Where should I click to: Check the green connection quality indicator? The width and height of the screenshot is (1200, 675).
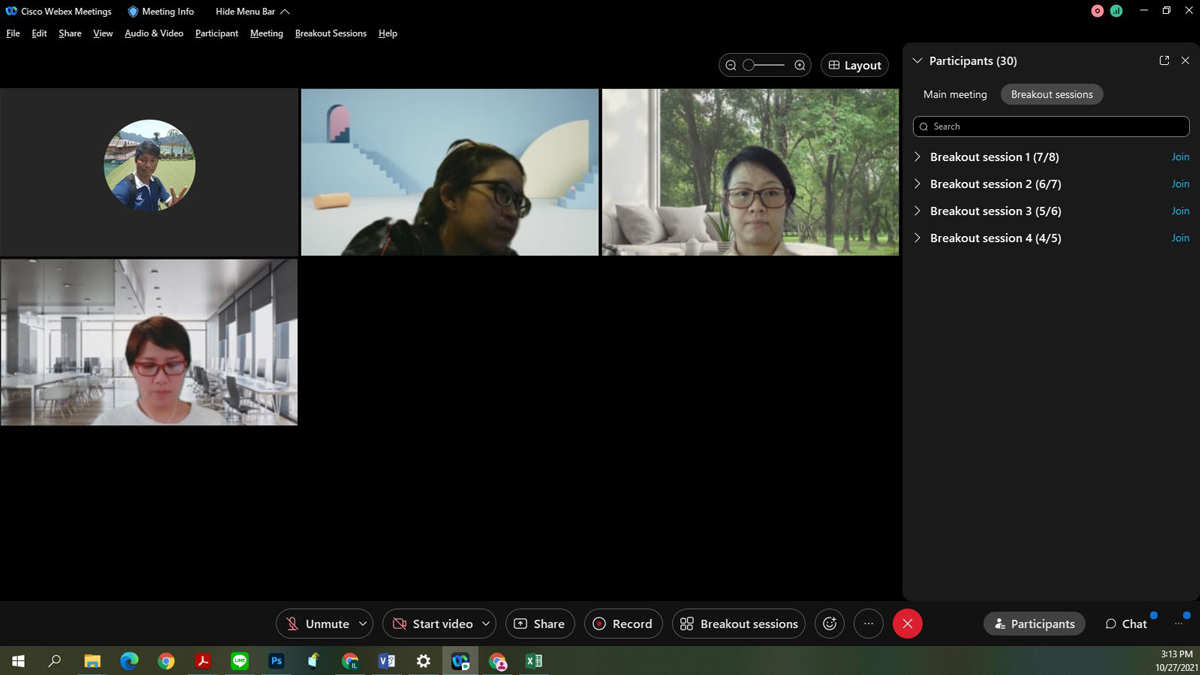pyautogui.click(x=1116, y=11)
